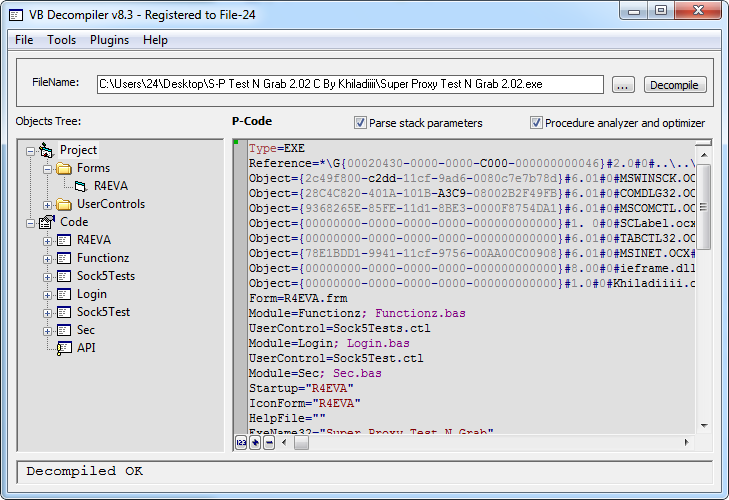
Task: Click the horizontal scroll left arrow
Action: 285,442
